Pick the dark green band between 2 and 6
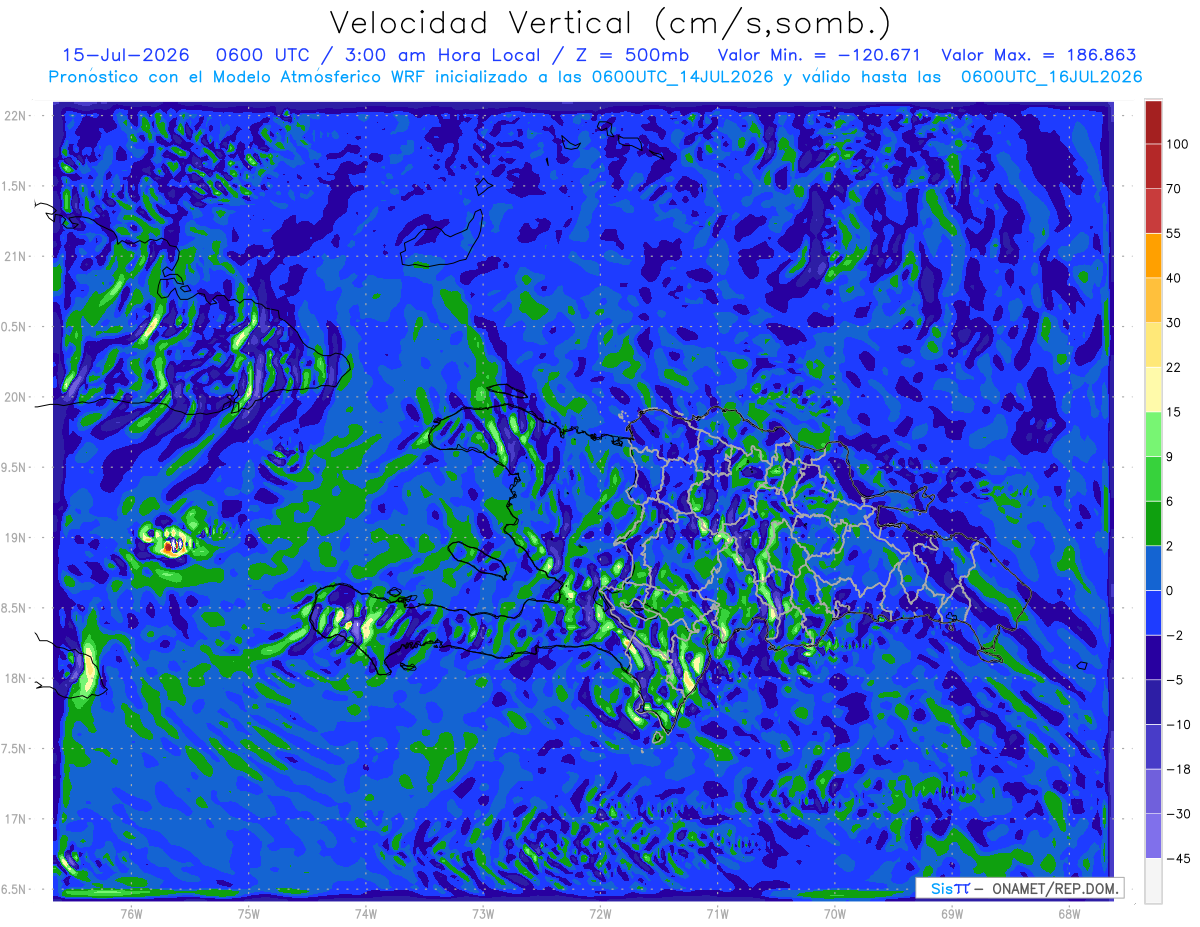This screenshot has width=1200, height=927. coord(1153,523)
